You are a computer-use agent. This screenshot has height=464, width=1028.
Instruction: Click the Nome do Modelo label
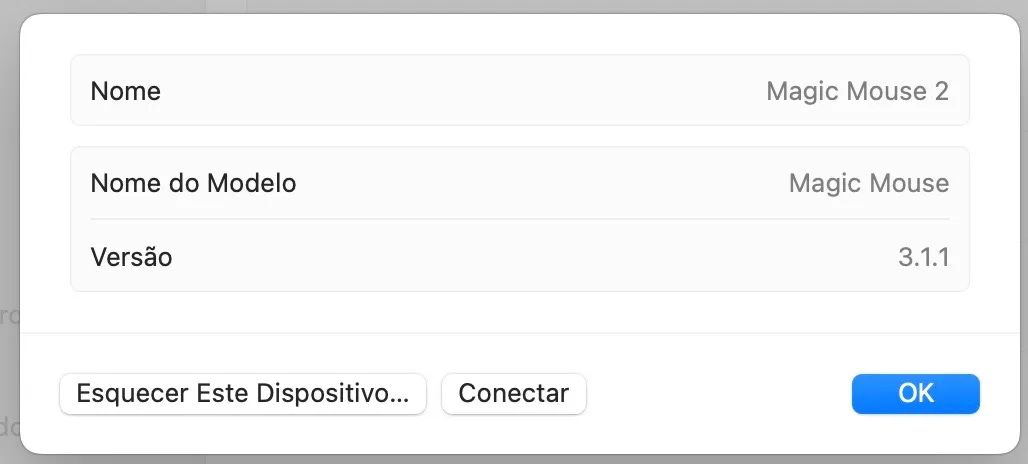point(193,183)
